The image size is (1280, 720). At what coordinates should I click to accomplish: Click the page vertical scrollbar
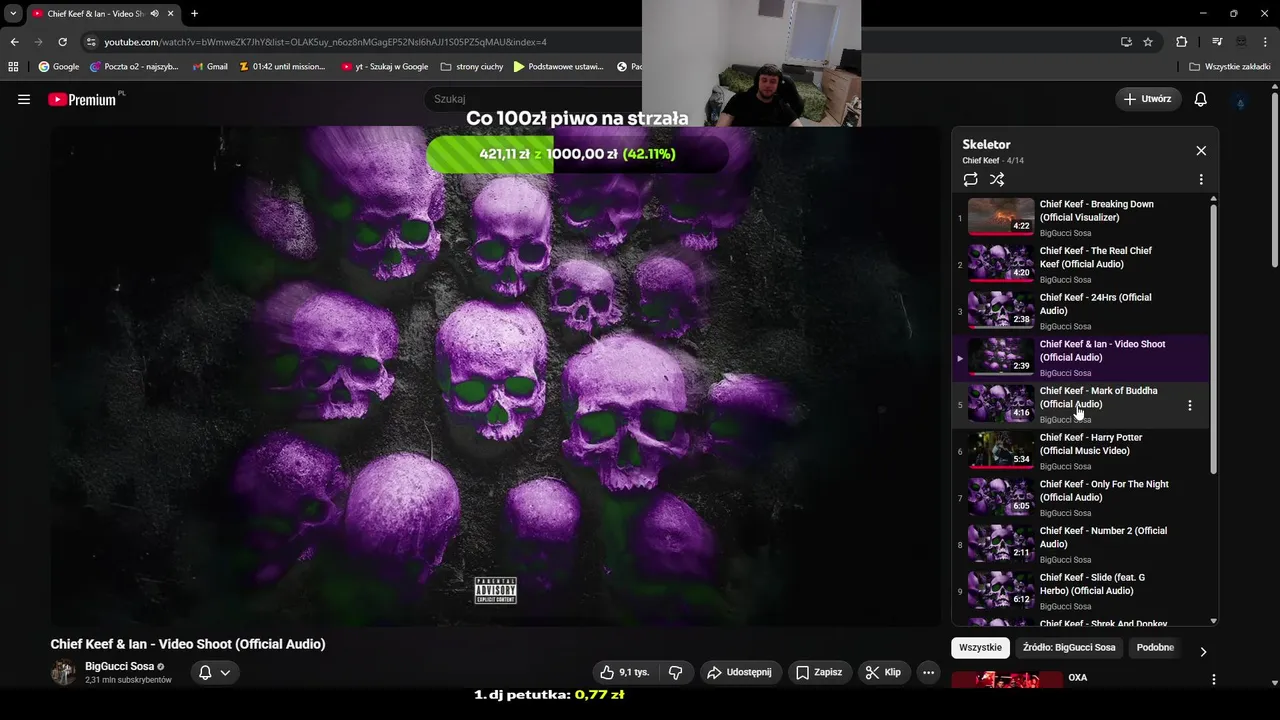(1274, 180)
